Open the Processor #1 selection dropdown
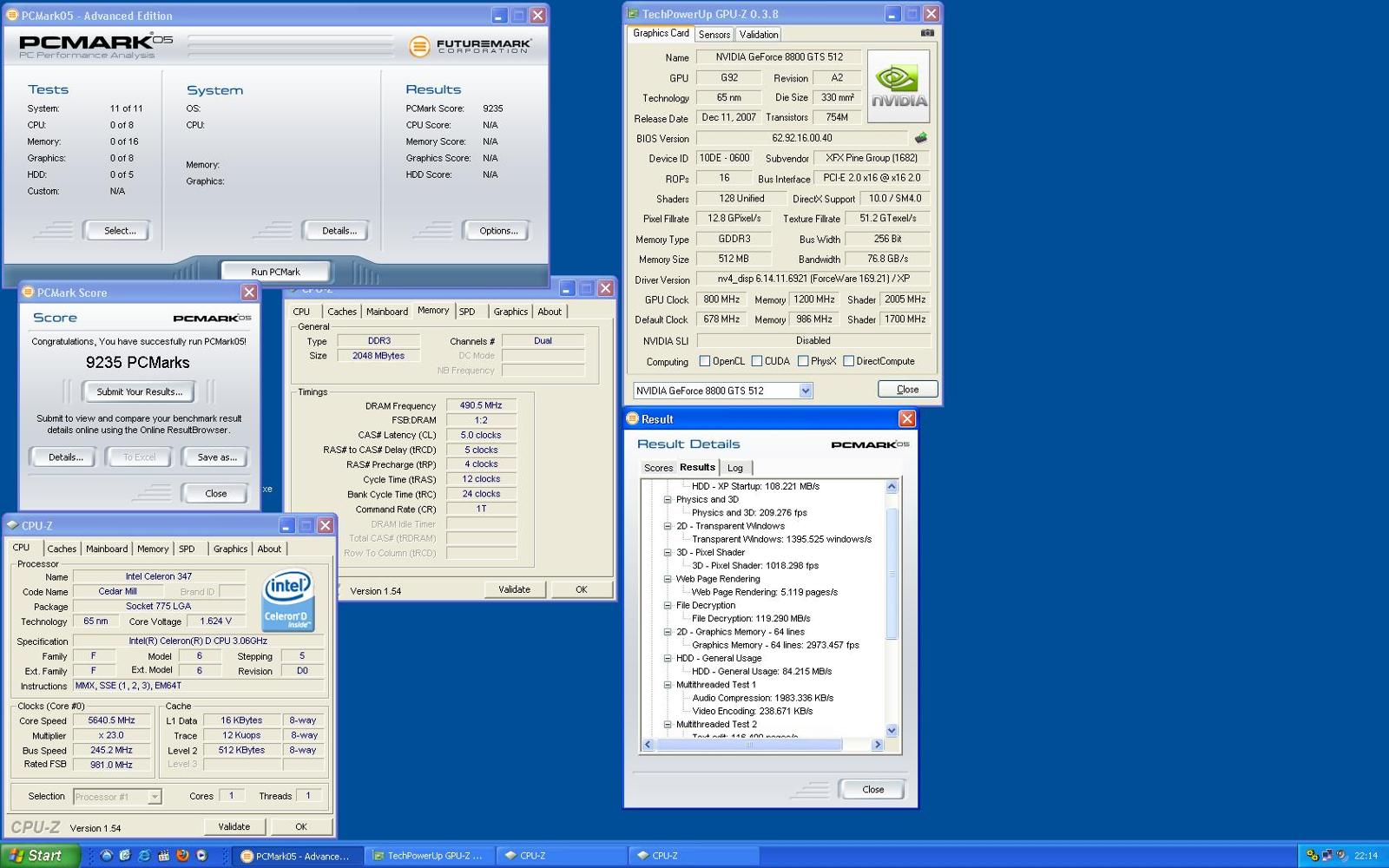 (x=155, y=796)
